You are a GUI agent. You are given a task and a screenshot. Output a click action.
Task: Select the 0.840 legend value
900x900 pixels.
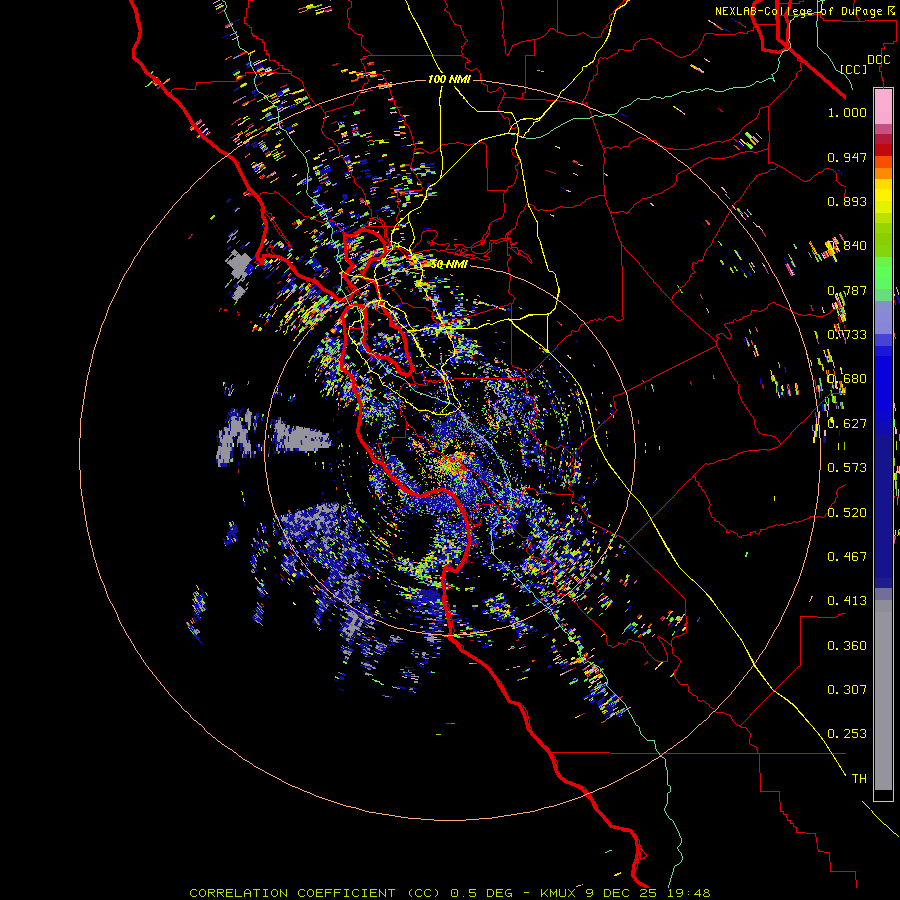[847, 246]
